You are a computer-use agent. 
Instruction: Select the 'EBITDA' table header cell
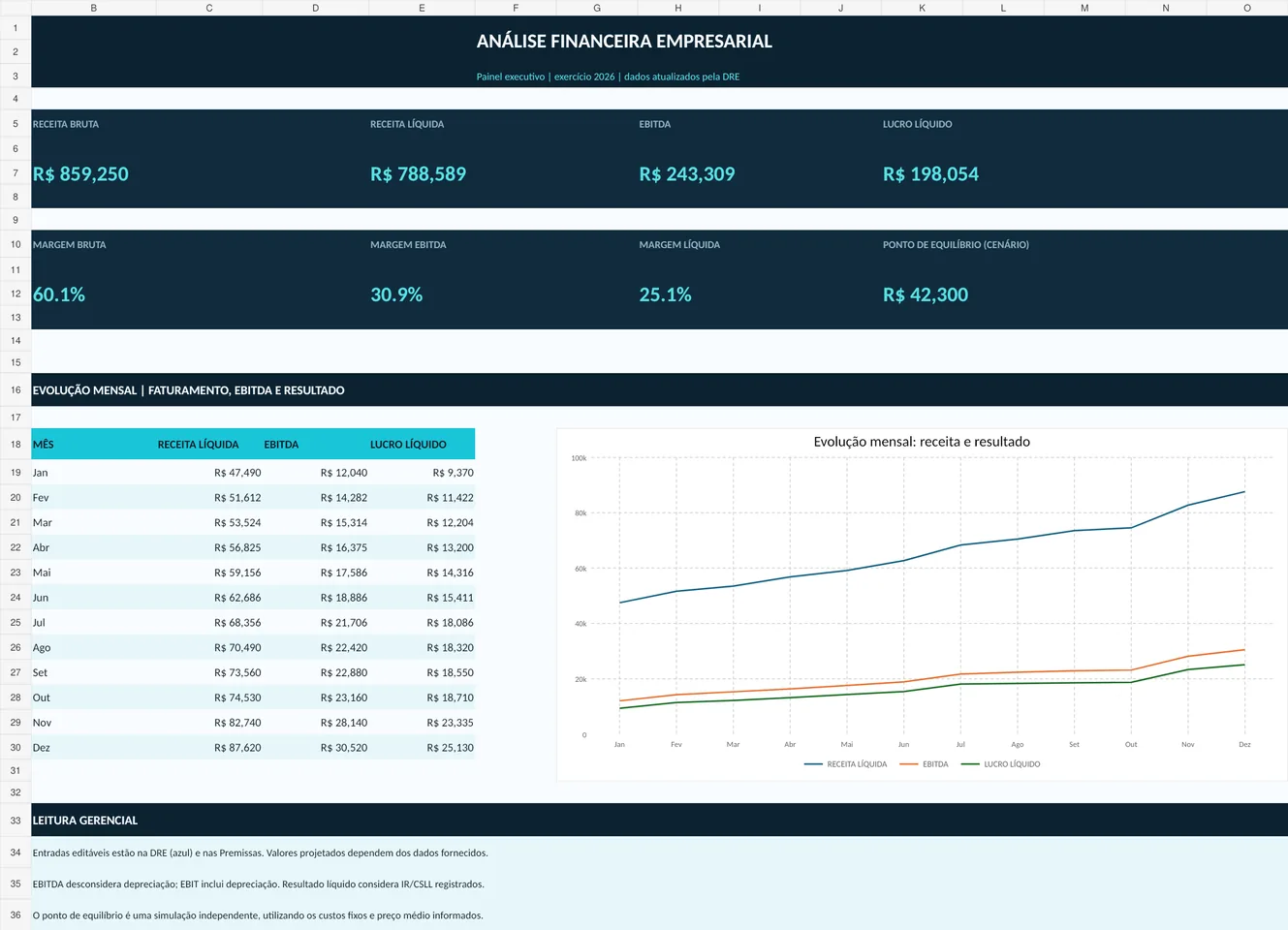point(315,444)
